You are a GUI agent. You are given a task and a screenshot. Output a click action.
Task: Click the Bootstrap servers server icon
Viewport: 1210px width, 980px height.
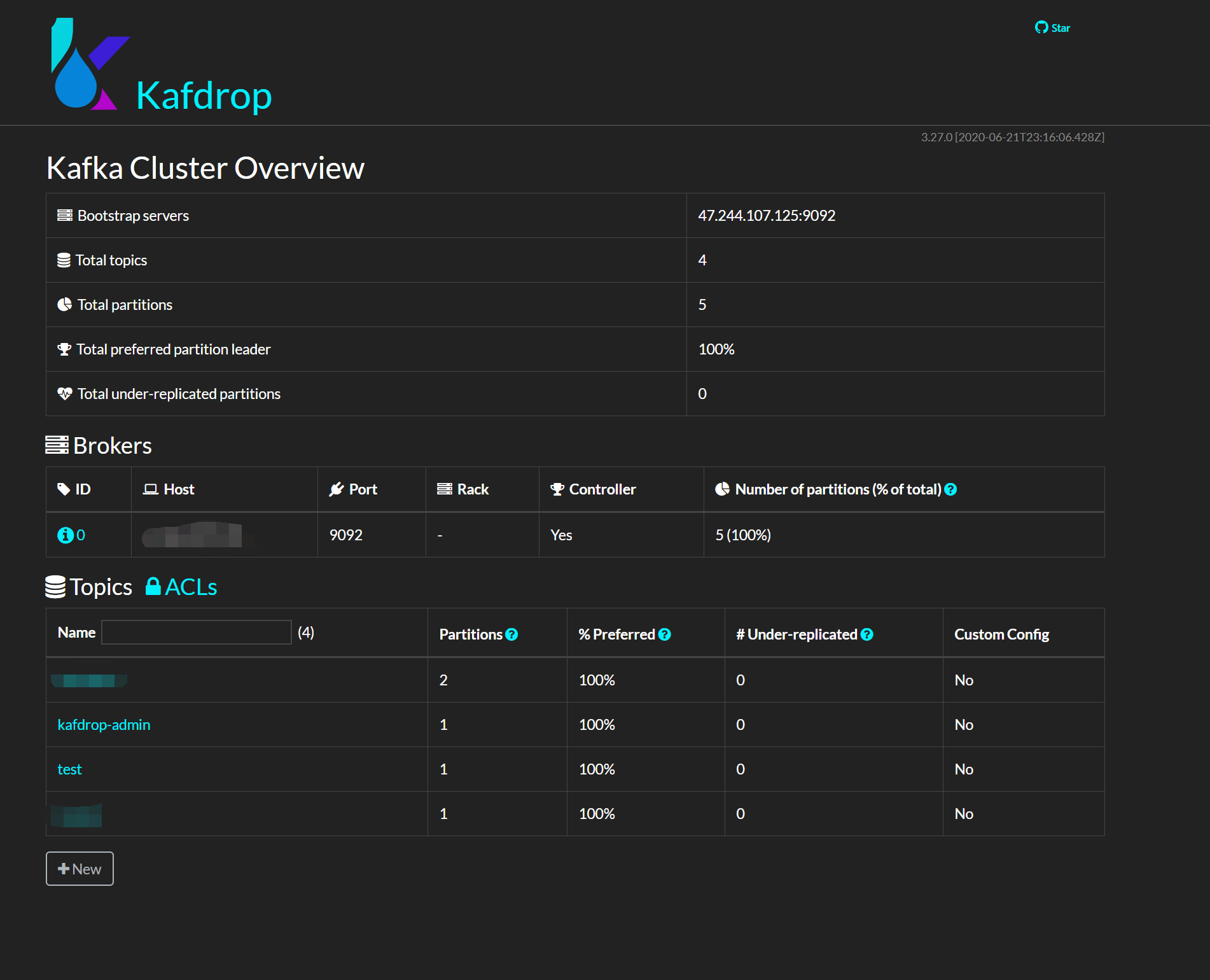(x=65, y=215)
